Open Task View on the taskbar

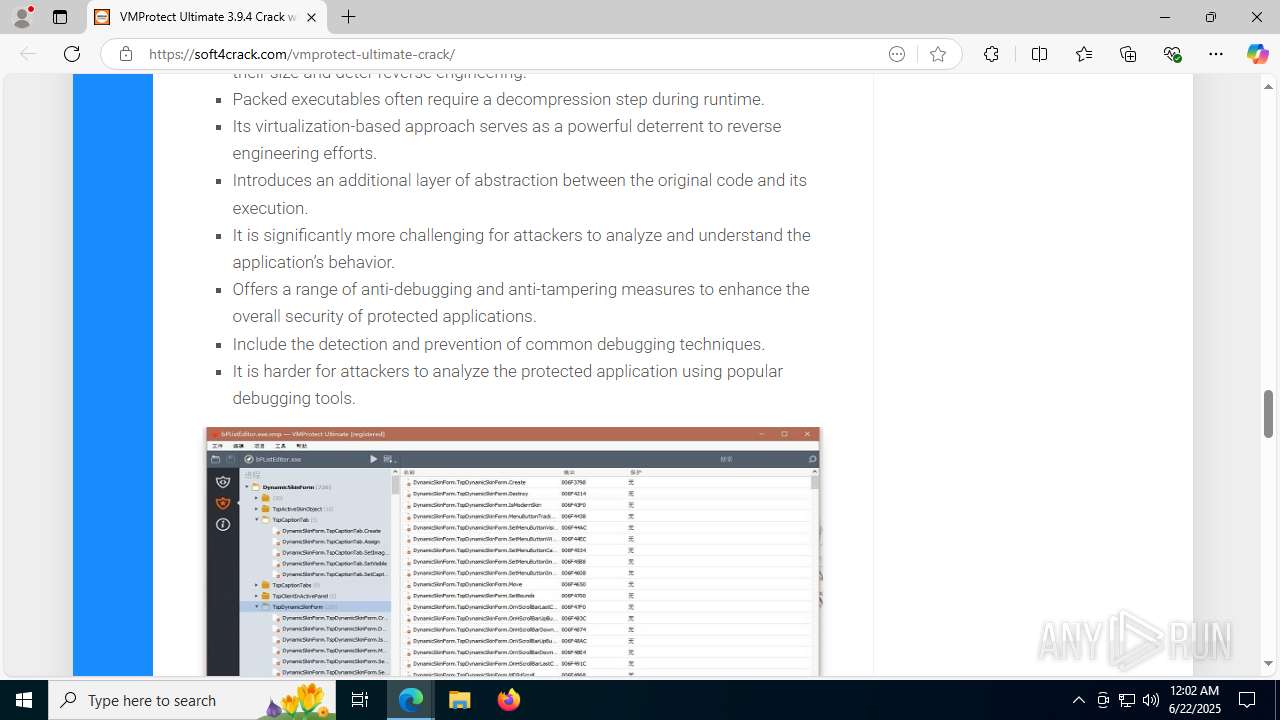[360, 700]
